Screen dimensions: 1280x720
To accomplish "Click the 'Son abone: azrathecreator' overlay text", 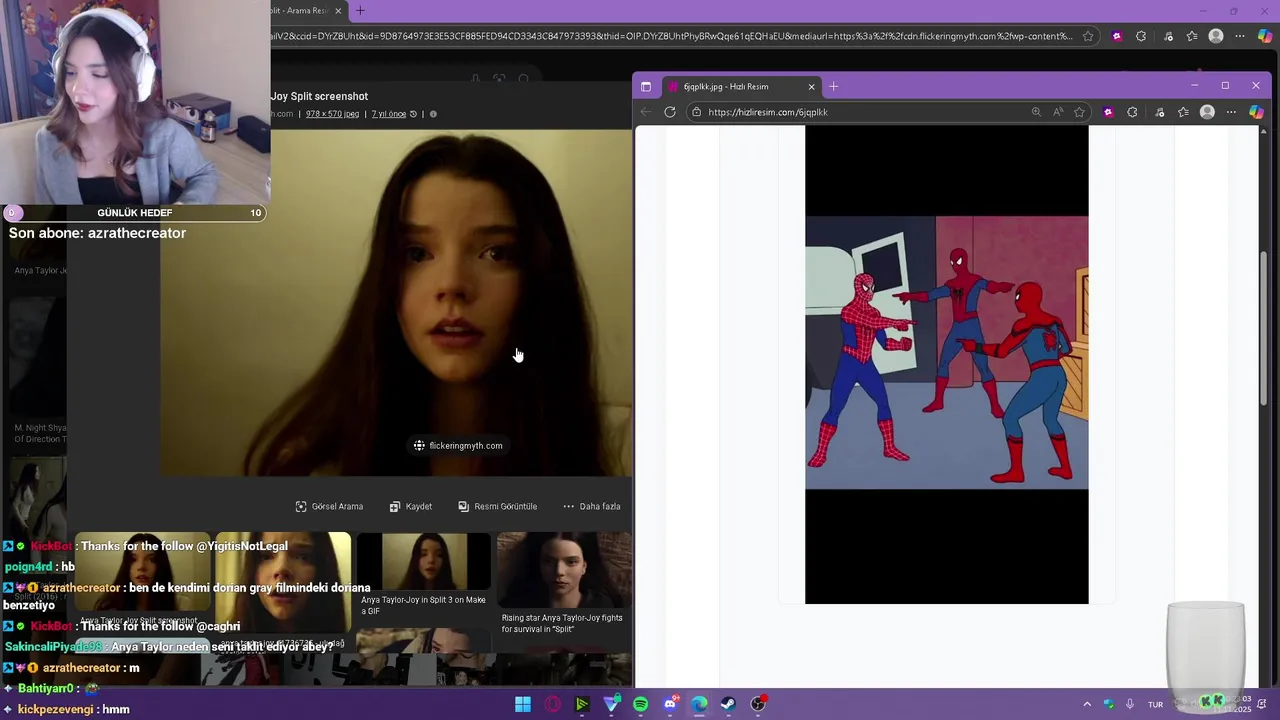I will [x=97, y=233].
